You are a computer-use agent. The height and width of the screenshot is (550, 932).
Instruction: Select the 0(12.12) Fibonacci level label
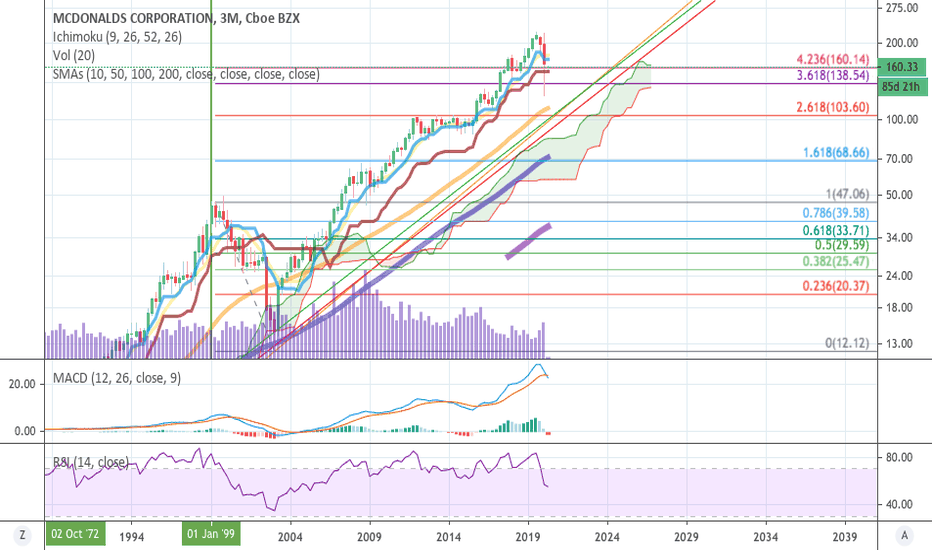[847, 343]
